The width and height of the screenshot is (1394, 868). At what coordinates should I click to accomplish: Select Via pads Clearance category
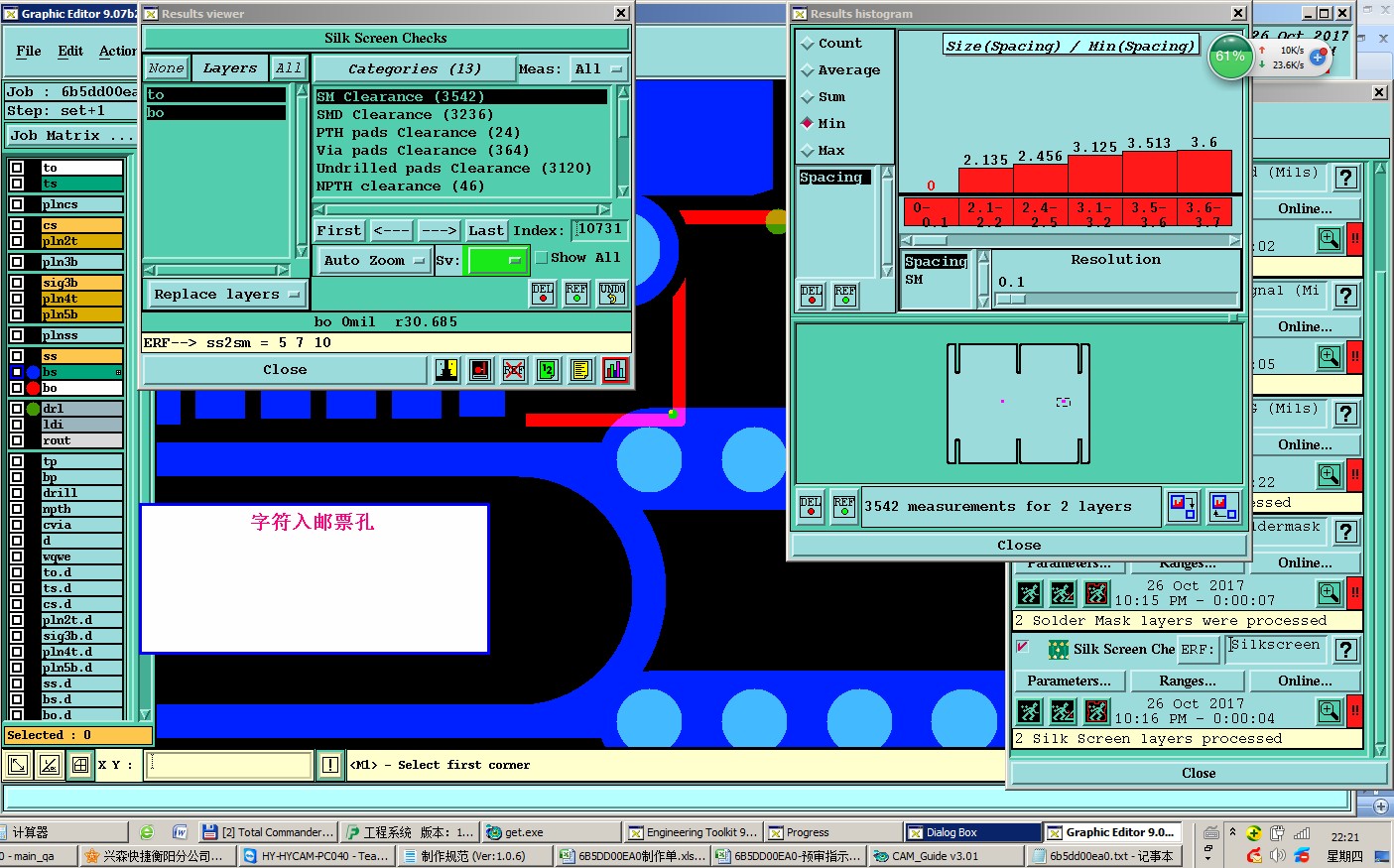pyautogui.click(x=423, y=151)
